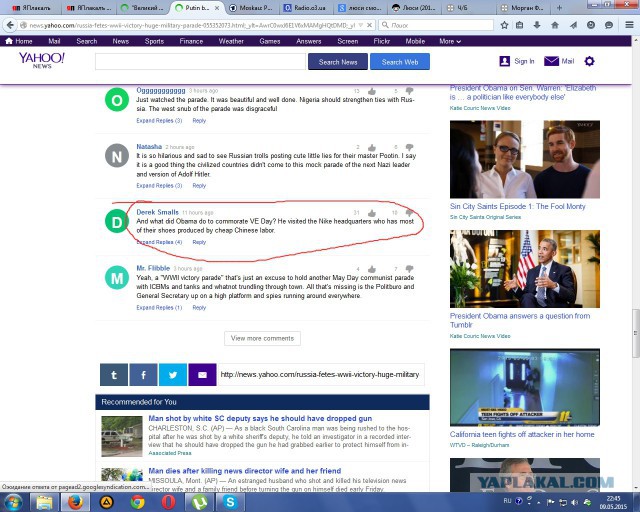640x512 pixels.
Task: Reply to Mr. Flibble's comment
Action: coord(199,308)
